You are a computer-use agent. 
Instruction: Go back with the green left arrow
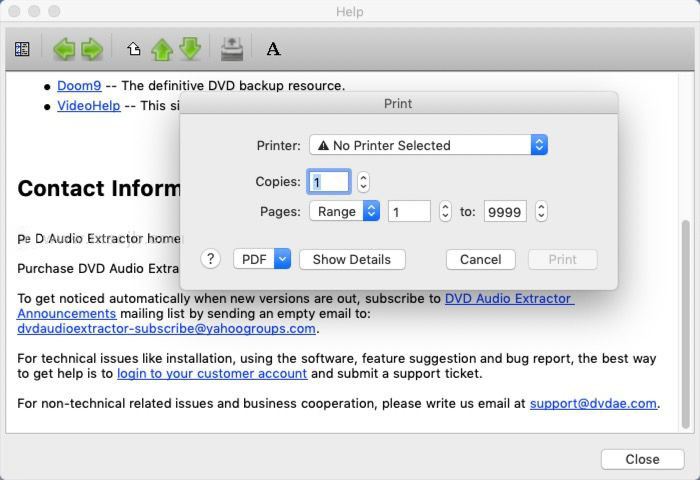[x=64, y=49]
